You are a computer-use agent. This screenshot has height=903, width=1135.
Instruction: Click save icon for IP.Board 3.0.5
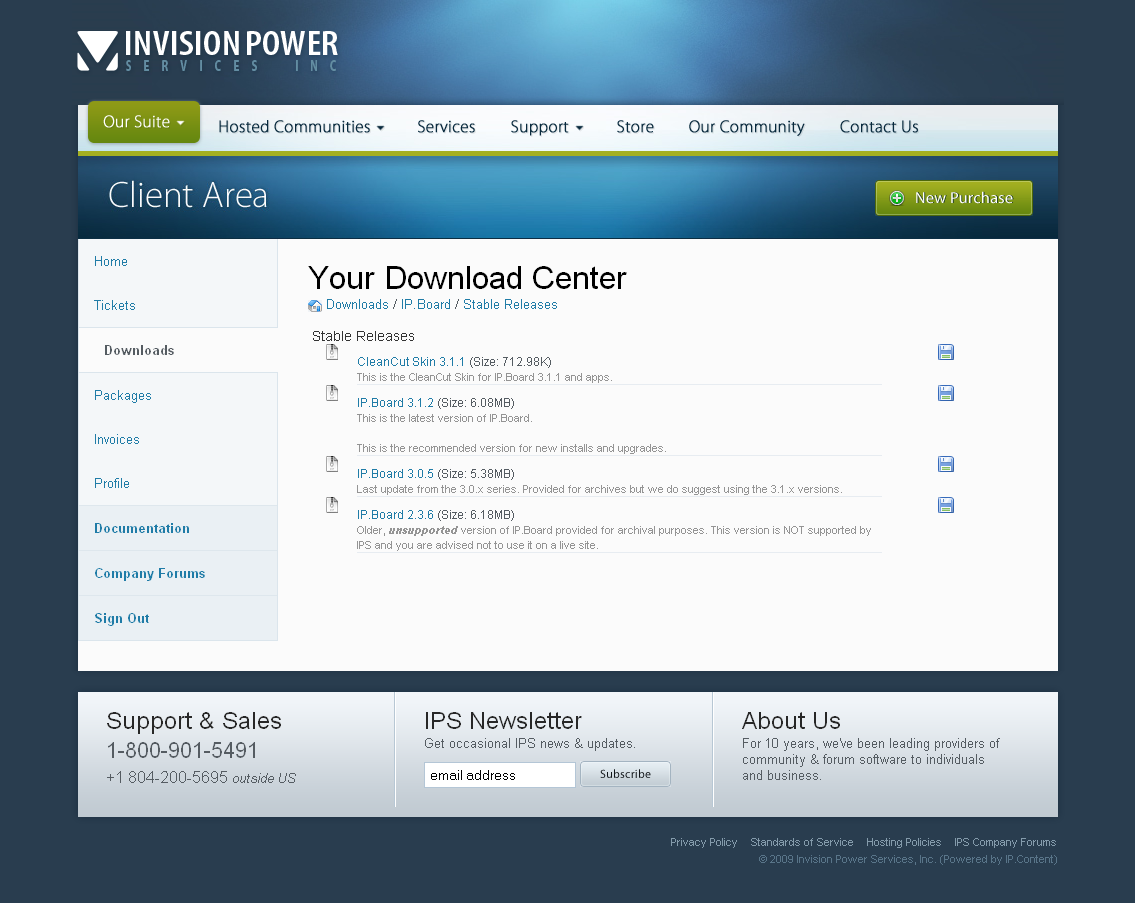coord(946,464)
